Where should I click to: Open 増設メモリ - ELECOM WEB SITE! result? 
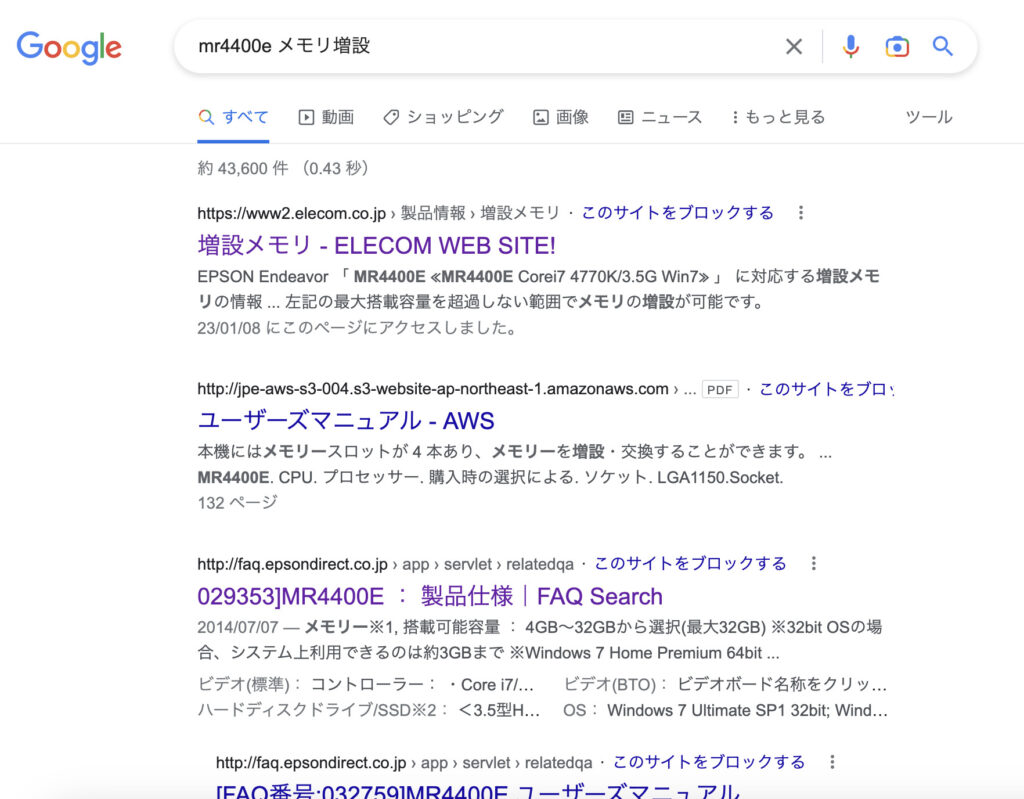click(x=376, y=246)
